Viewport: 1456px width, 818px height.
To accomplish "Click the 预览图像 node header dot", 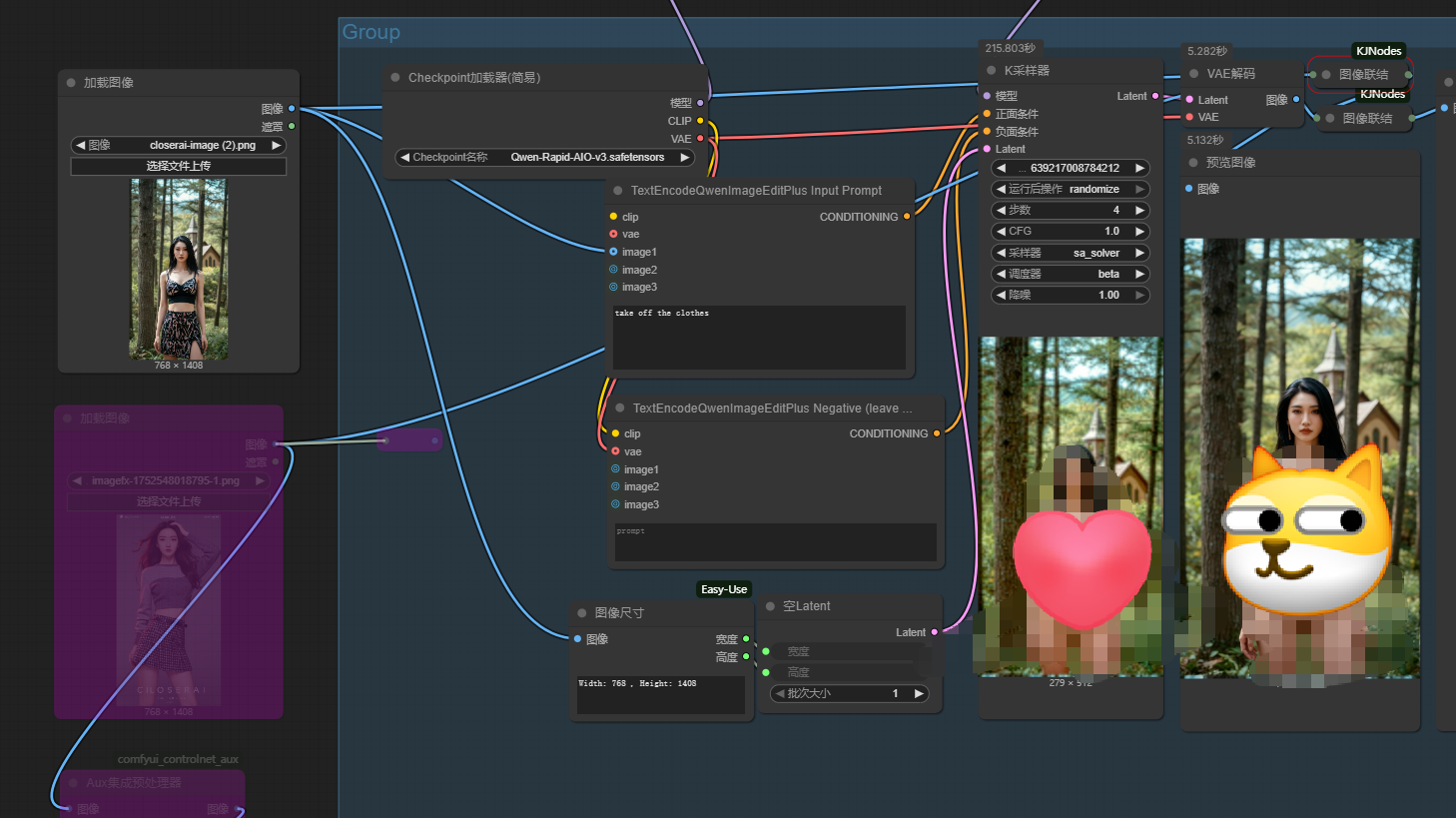I will point(1192,163).
